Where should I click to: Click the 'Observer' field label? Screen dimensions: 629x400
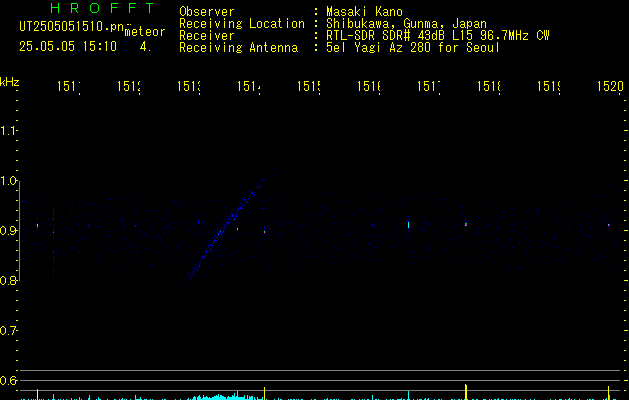207,11
